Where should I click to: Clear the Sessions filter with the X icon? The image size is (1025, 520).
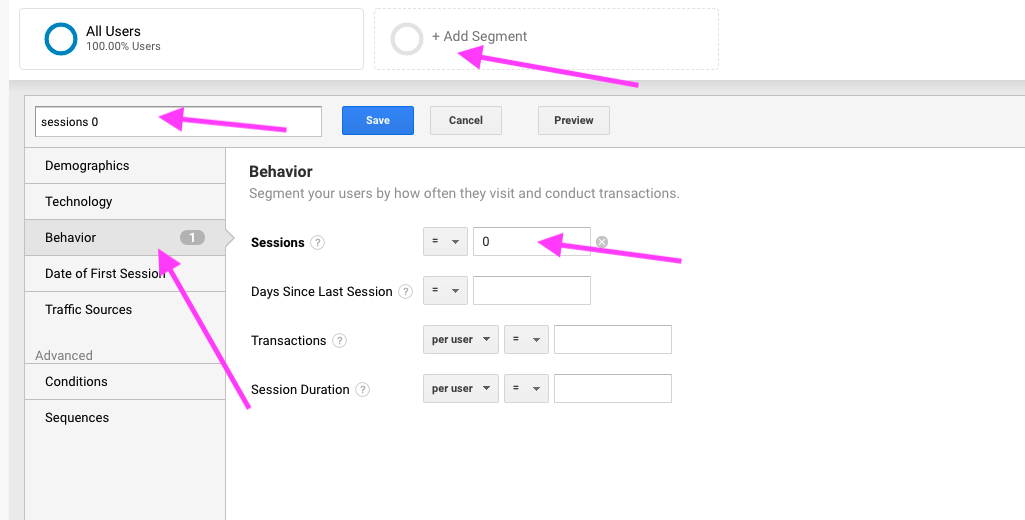pos(602,242)
